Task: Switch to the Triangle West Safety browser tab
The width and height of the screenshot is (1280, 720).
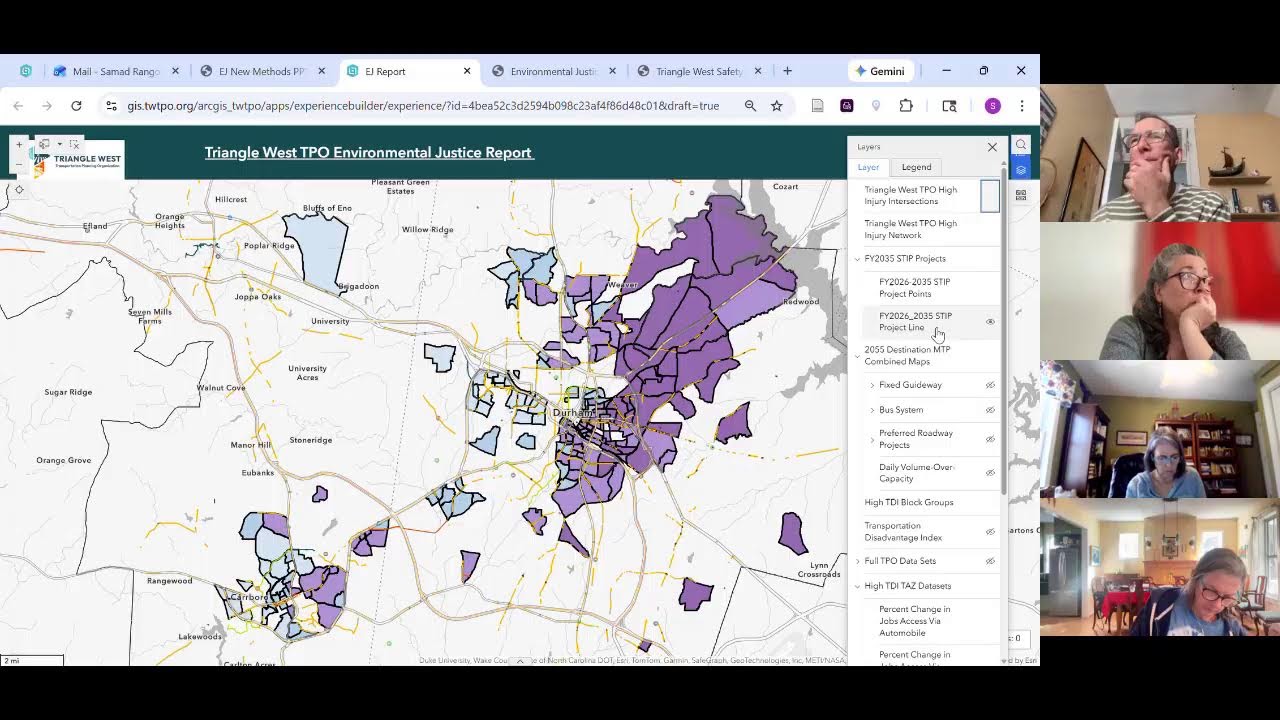Action: pos(698,71)
